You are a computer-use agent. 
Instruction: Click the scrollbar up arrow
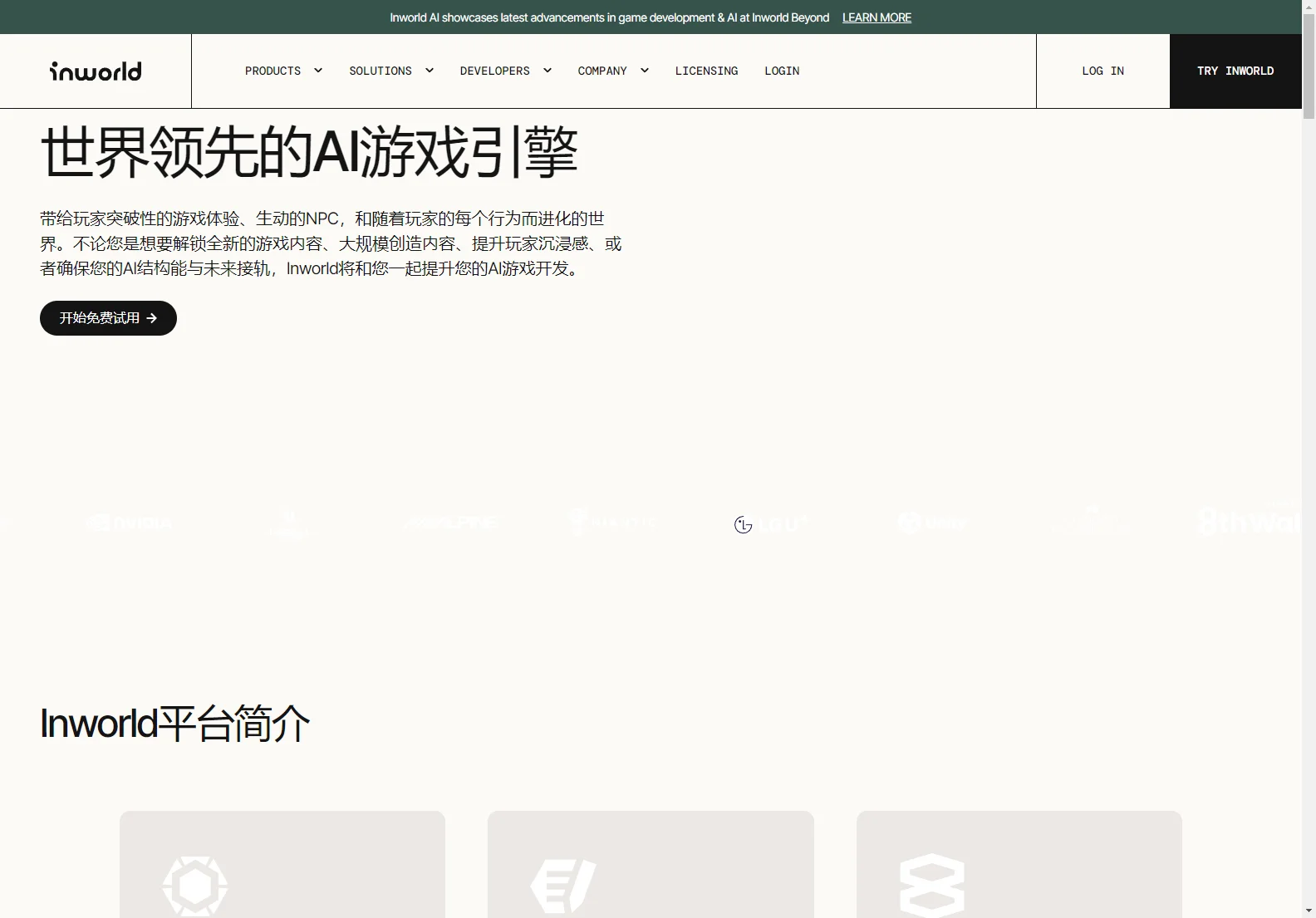[1309, 7]
